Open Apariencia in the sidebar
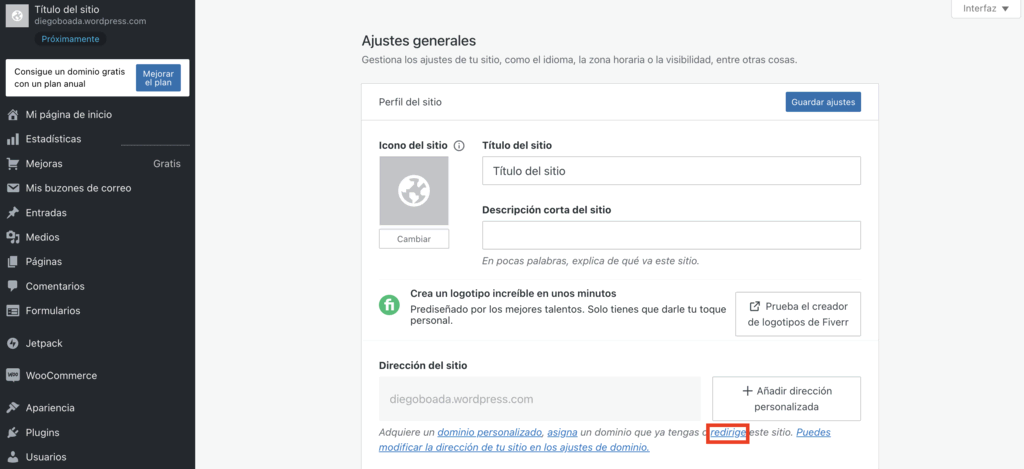1024x469 pixels. pos(50,408)
